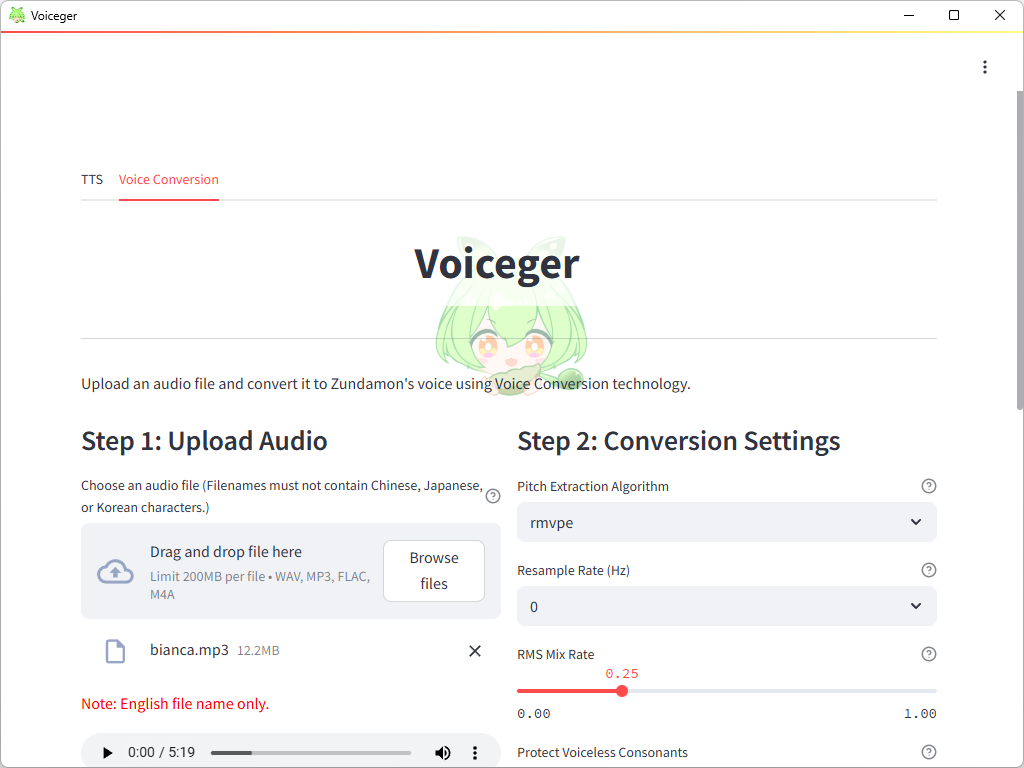The width and height of the screenshot is (1024, 768).
Task: Click the 0.25 slider value label
Action: click(x=622, y=673)
